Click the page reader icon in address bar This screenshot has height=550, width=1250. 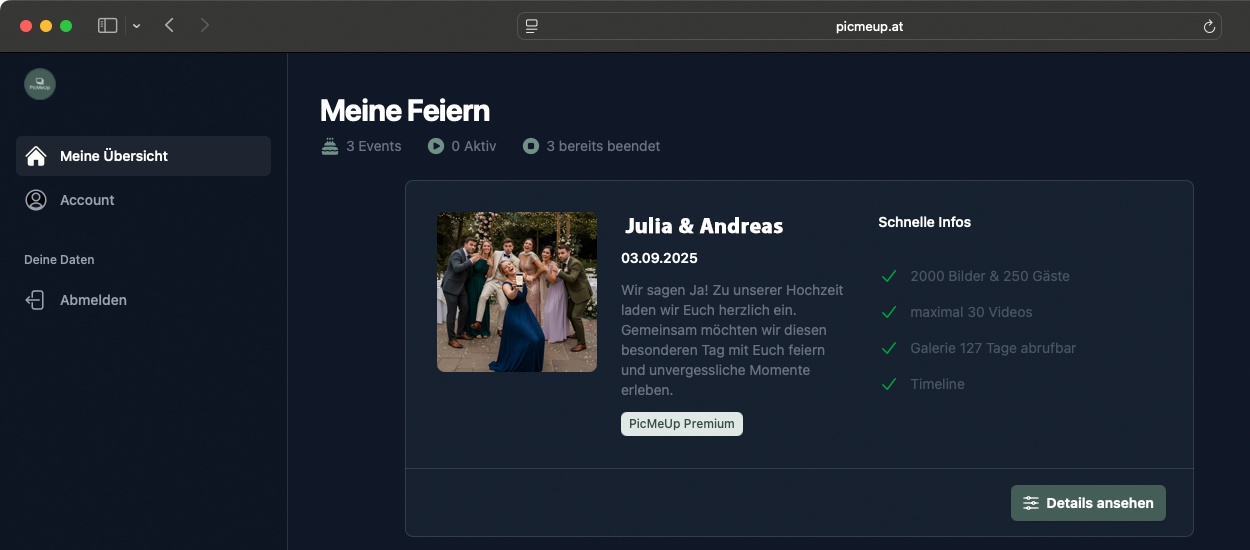click(532, 26)
